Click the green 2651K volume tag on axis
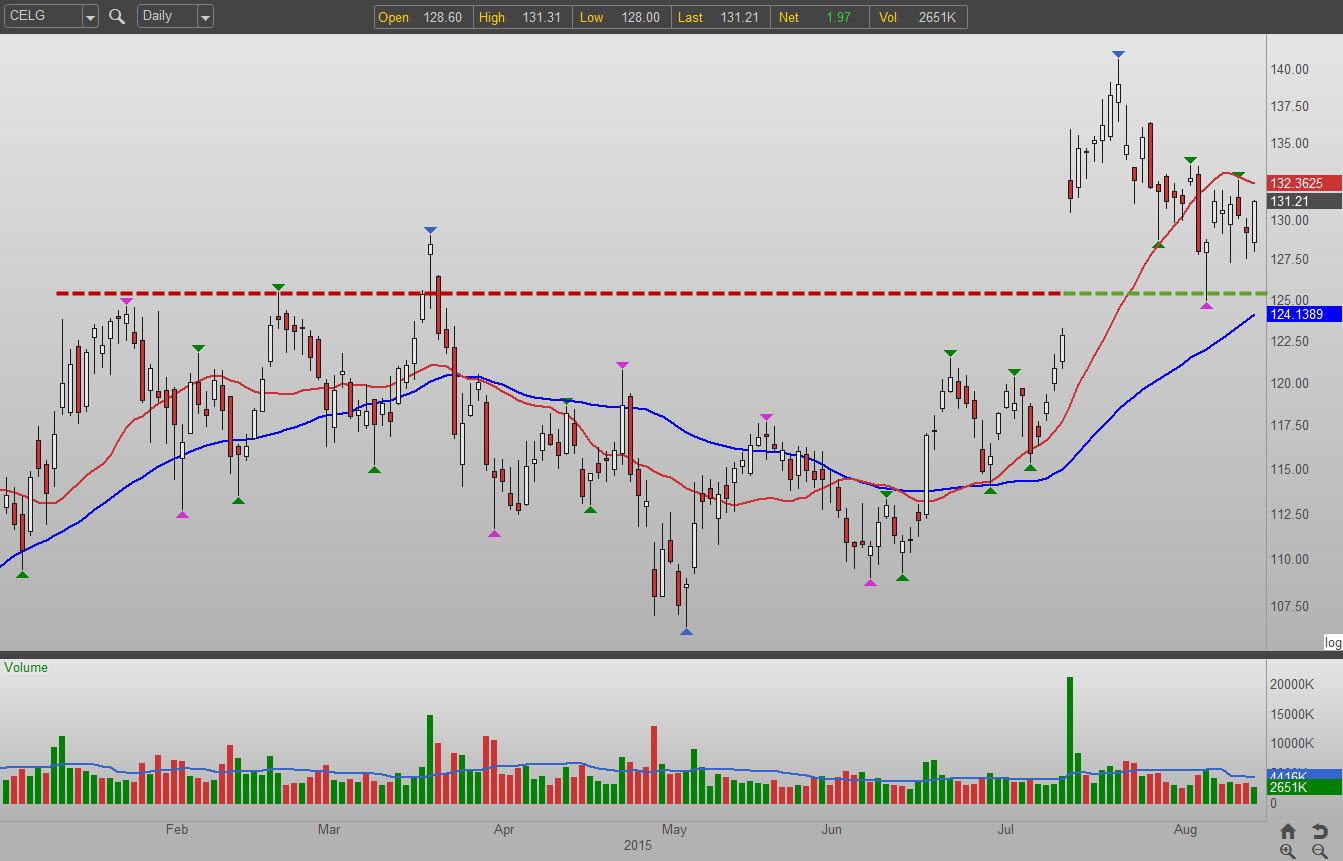 click(x=1304, y=788)
